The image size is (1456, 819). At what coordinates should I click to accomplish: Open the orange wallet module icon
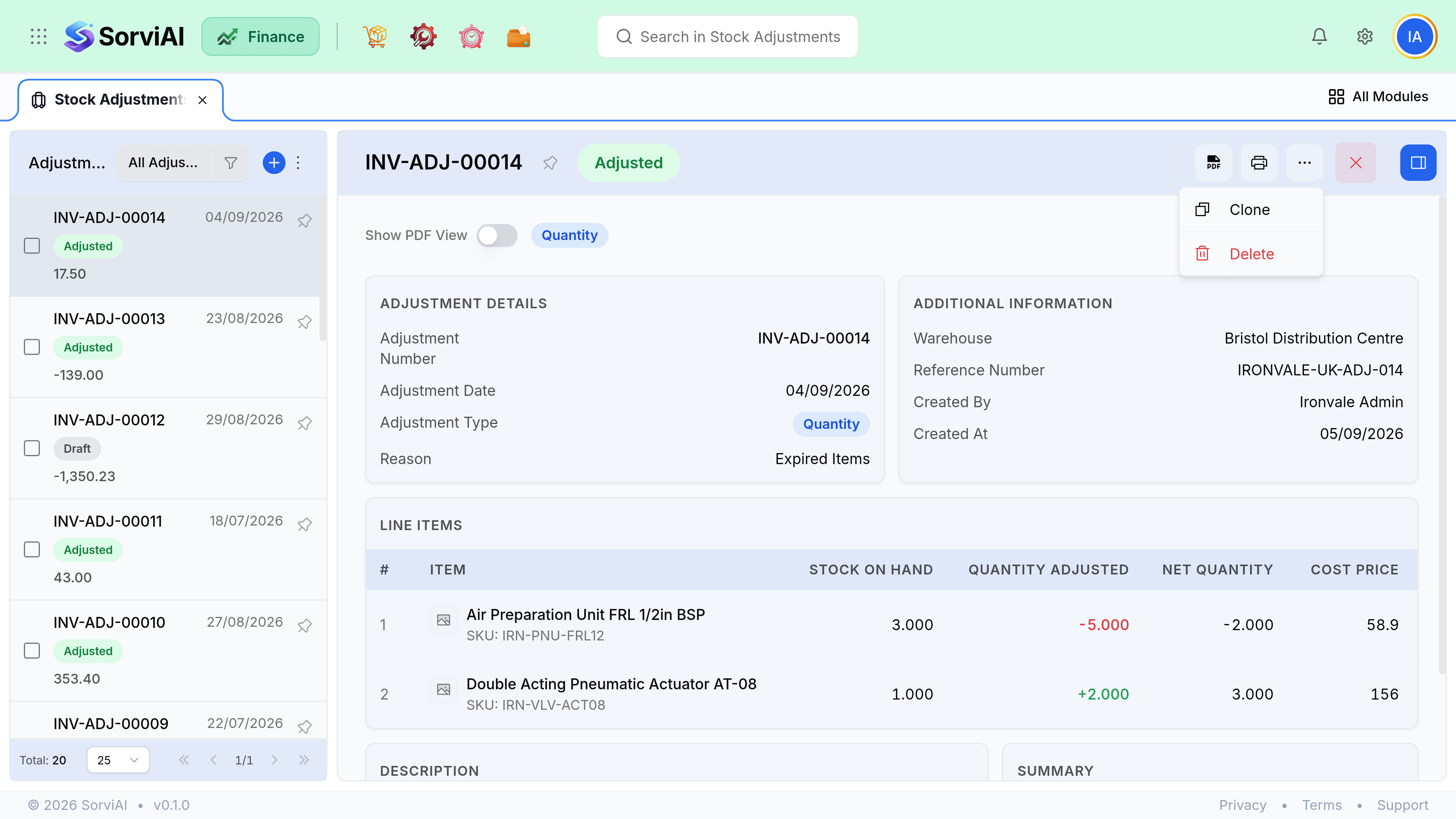(x=518, y=37)
